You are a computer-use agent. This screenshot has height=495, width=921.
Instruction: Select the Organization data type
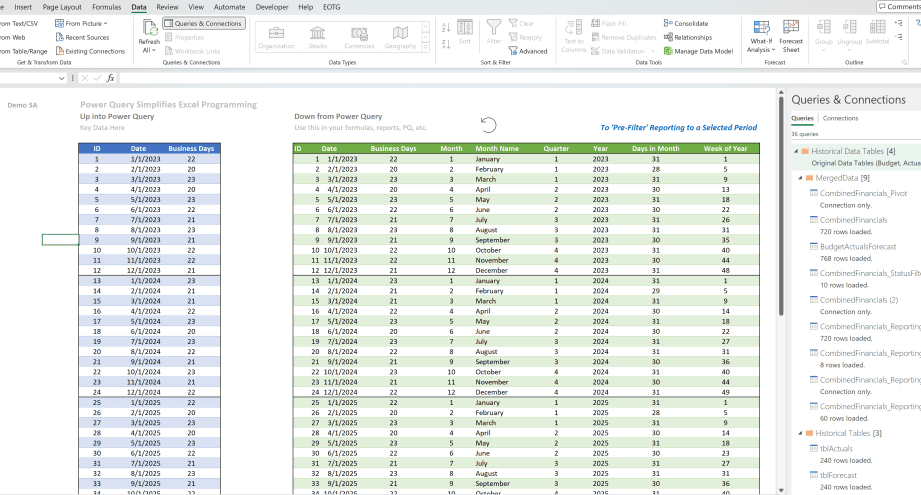276,37
